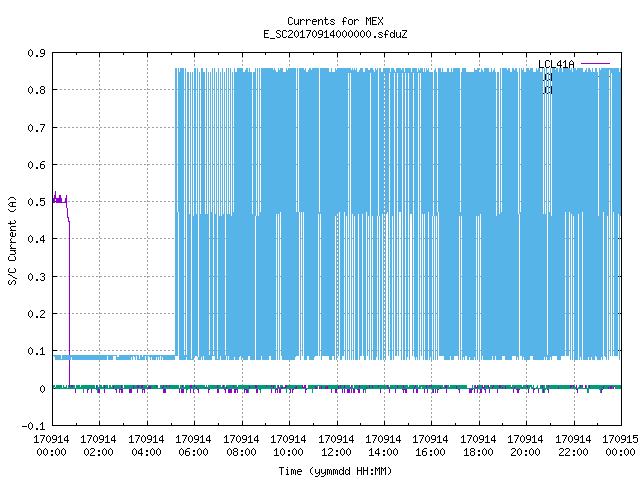Click the purple line sample beside LCL41A
The height and width of the screenshot is (480, 640).
click(595, 64)
